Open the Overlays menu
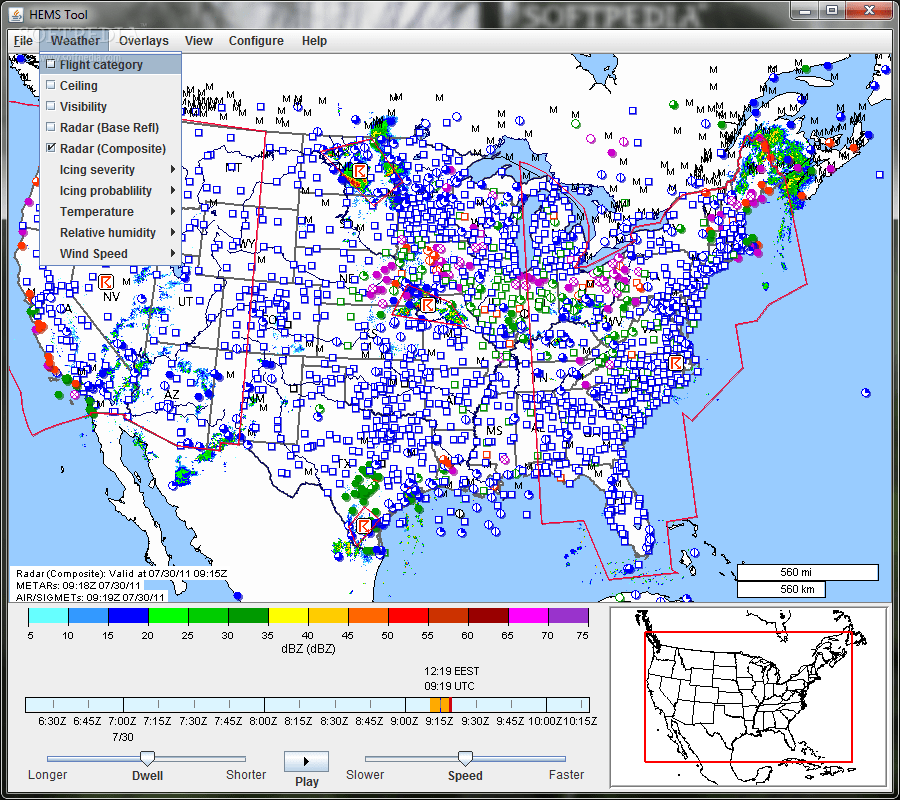900x800 pixels. click(143, 41)
